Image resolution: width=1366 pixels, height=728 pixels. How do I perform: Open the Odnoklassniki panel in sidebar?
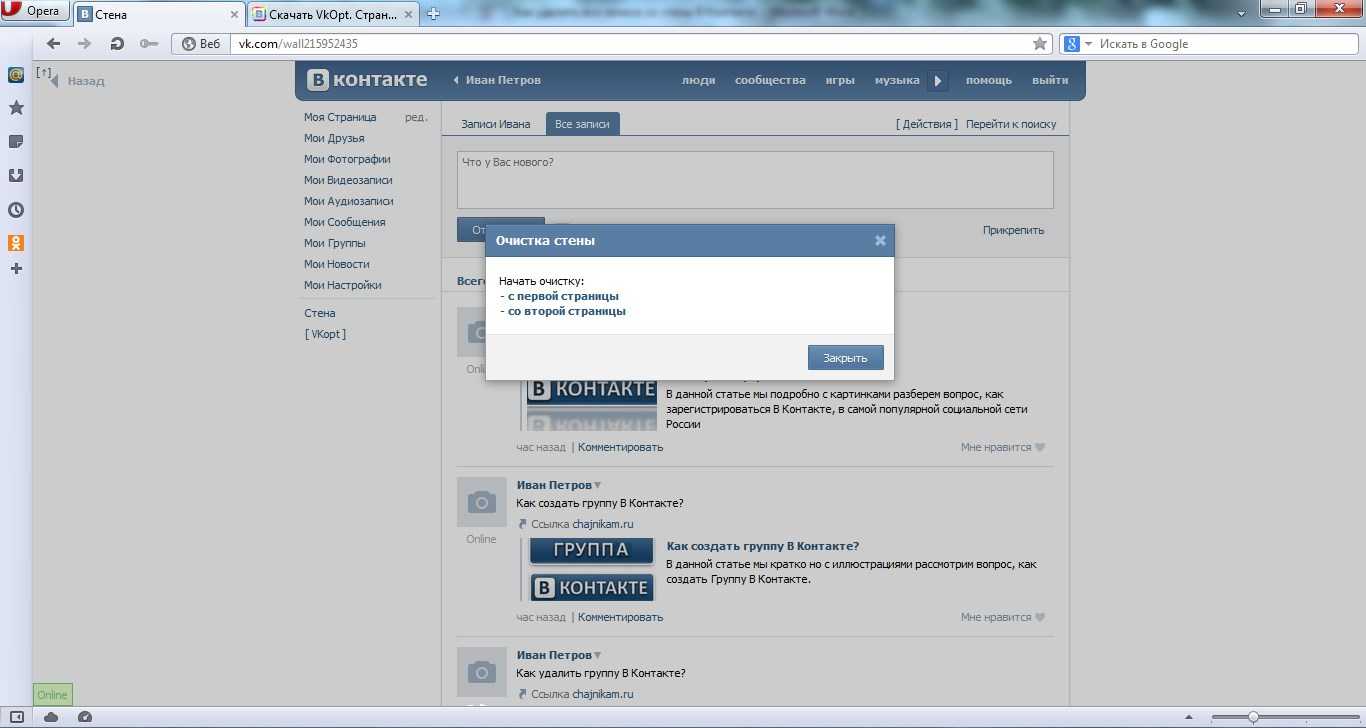(16, 243)
